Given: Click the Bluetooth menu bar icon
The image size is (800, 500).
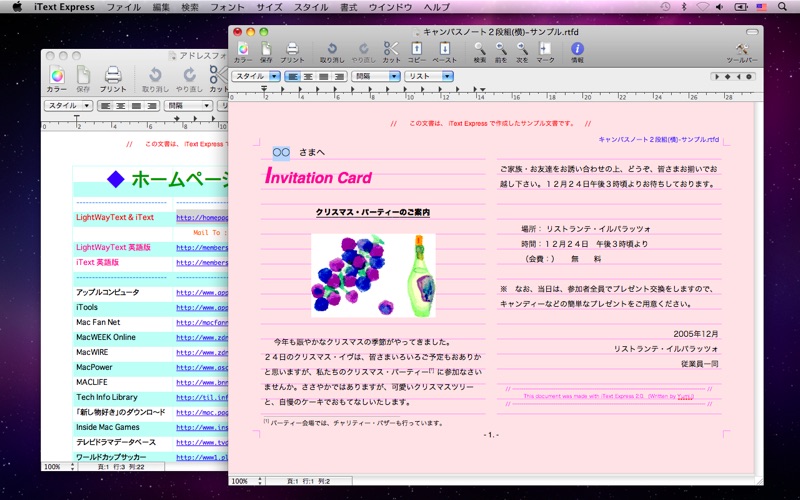Looking at the screenshot, I should click(x=684, y=7).
